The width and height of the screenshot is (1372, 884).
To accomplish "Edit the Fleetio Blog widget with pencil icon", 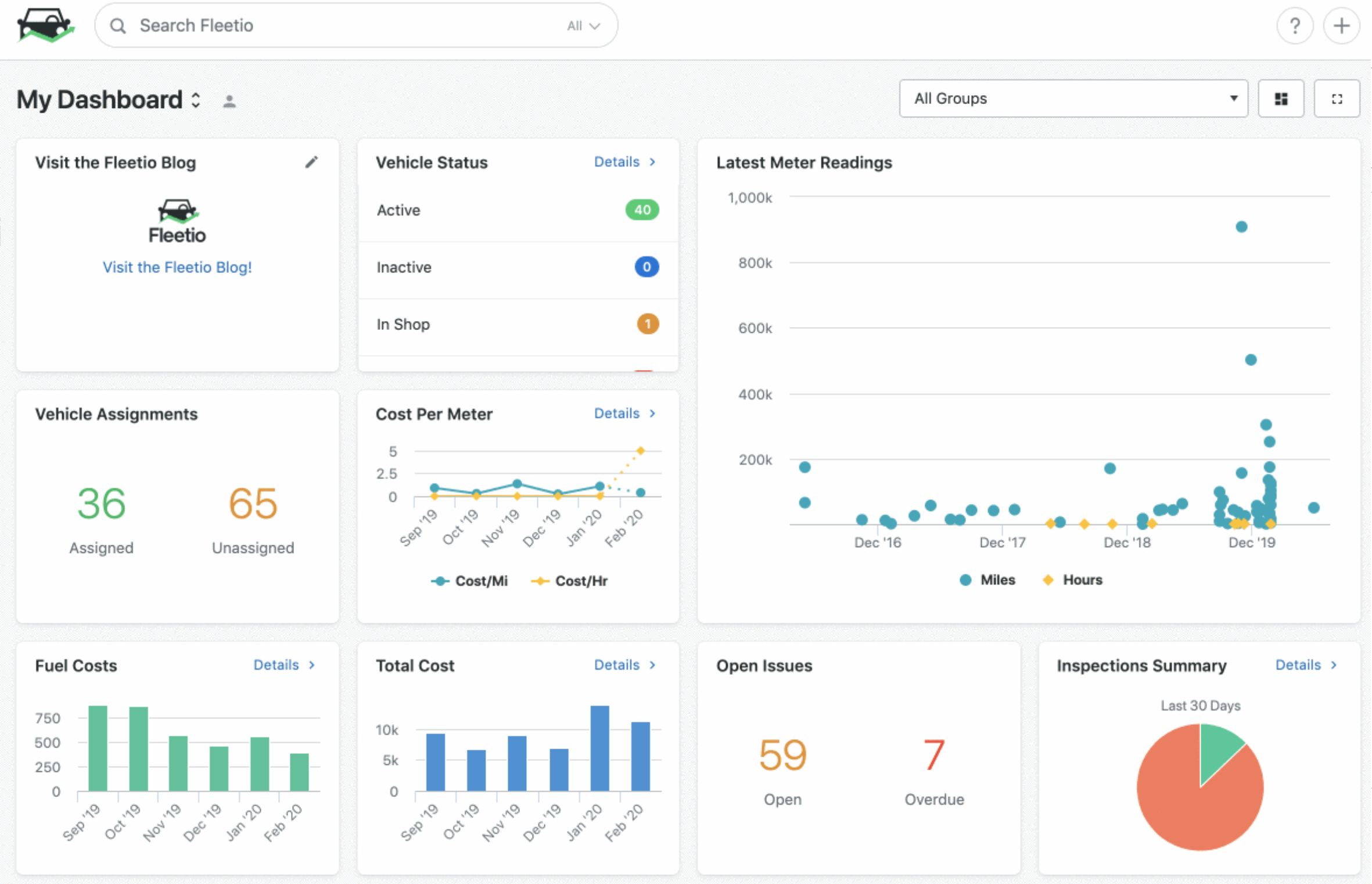I will point(311,162).
